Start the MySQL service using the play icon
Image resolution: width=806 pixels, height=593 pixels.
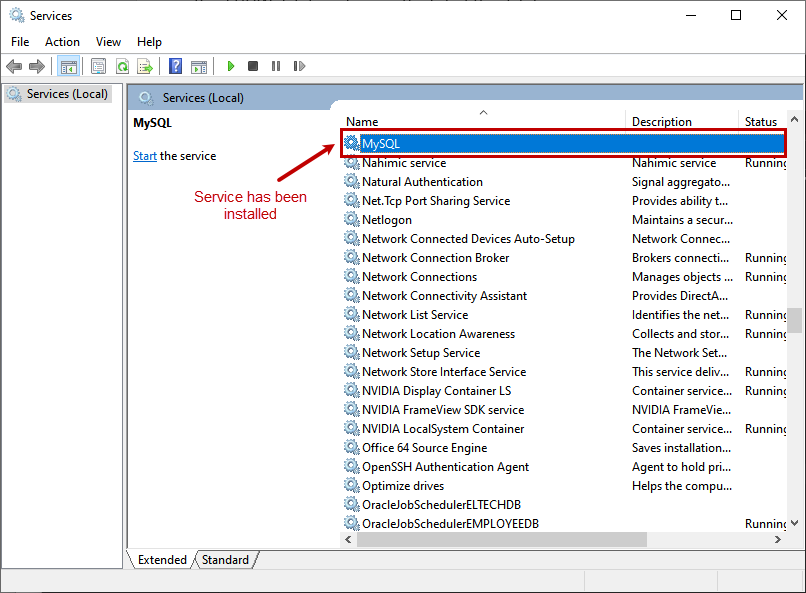tap(230, 66)
